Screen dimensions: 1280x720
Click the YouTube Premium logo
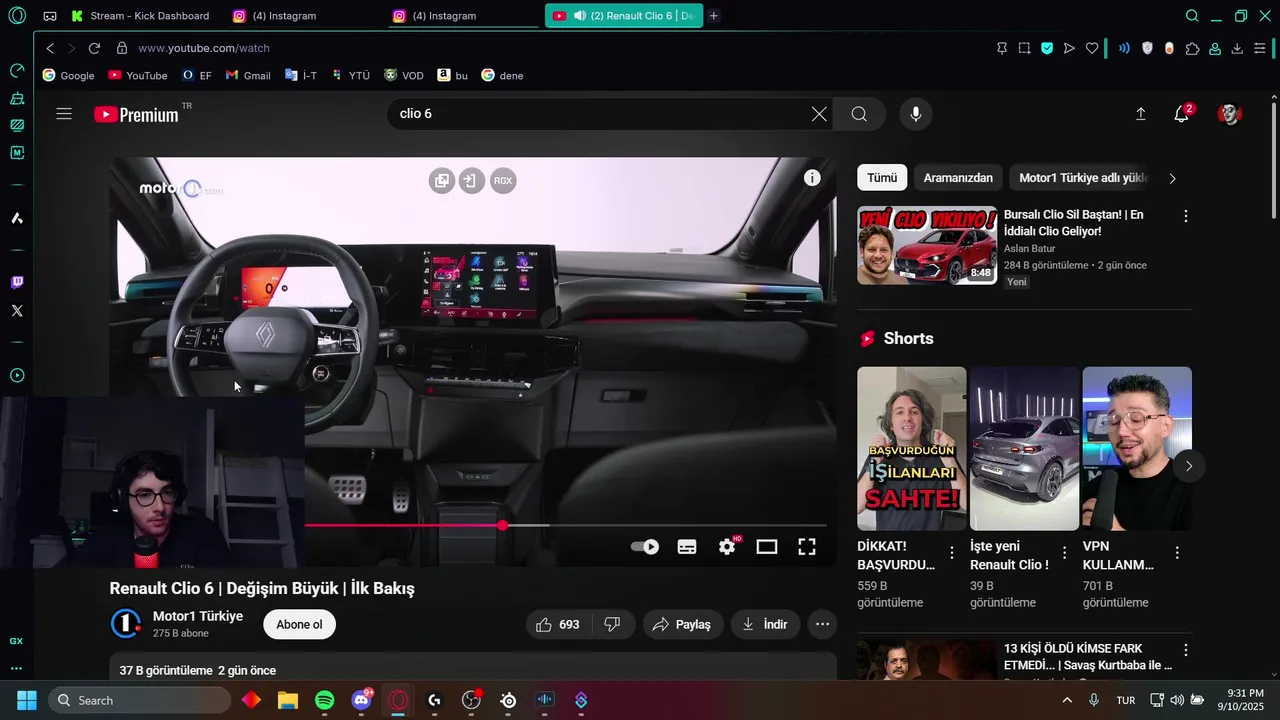(138, 115)
